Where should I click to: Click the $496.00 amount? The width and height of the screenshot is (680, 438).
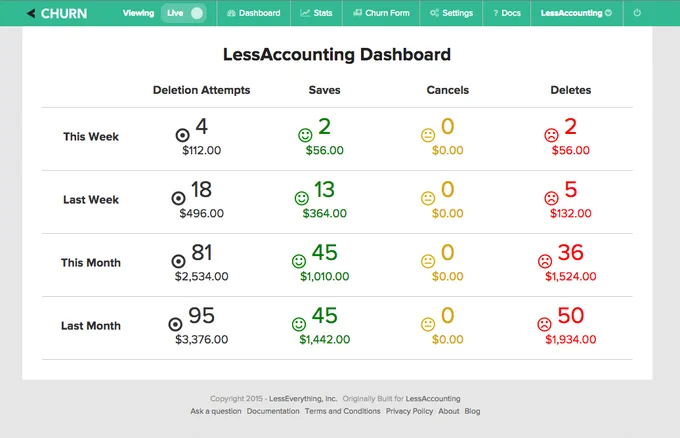click(202, 213)
